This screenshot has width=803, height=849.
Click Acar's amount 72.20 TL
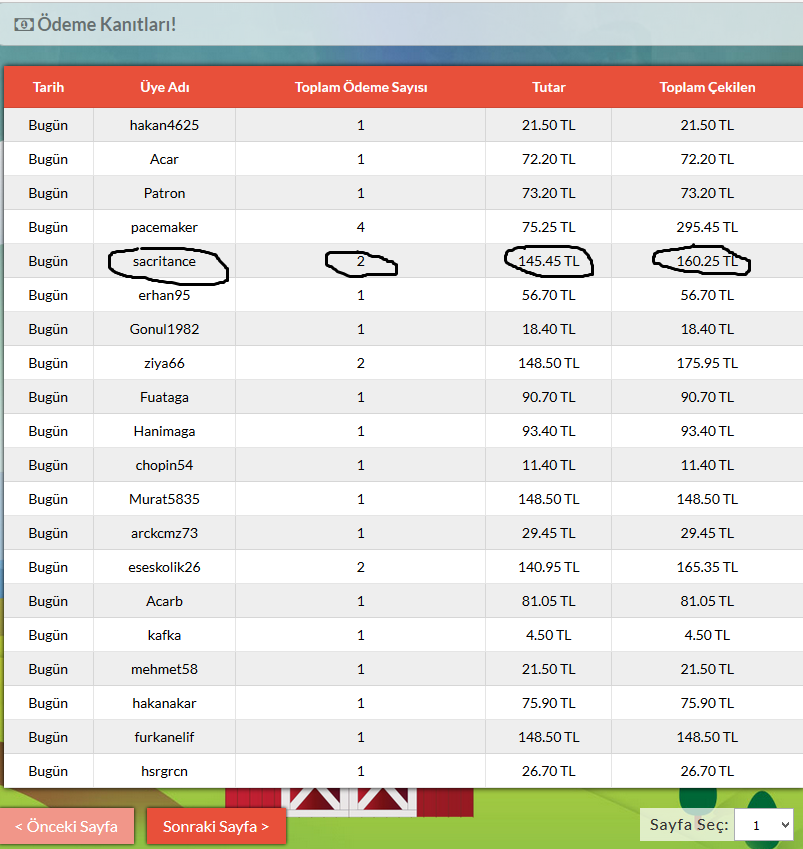[x=549, y=159]
